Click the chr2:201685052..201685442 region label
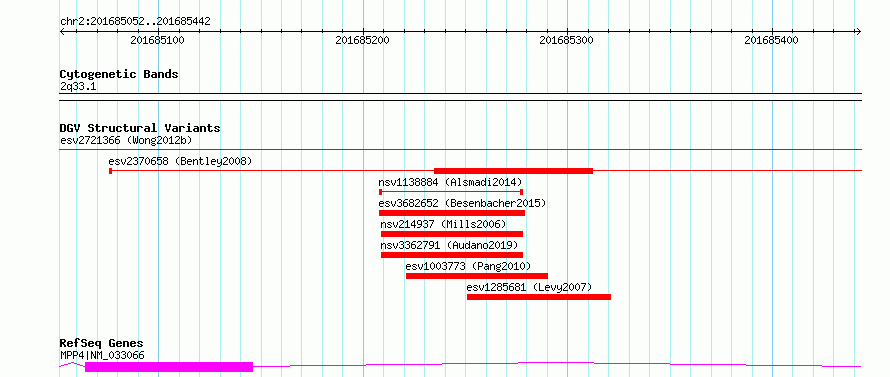 tap(135, 22)
